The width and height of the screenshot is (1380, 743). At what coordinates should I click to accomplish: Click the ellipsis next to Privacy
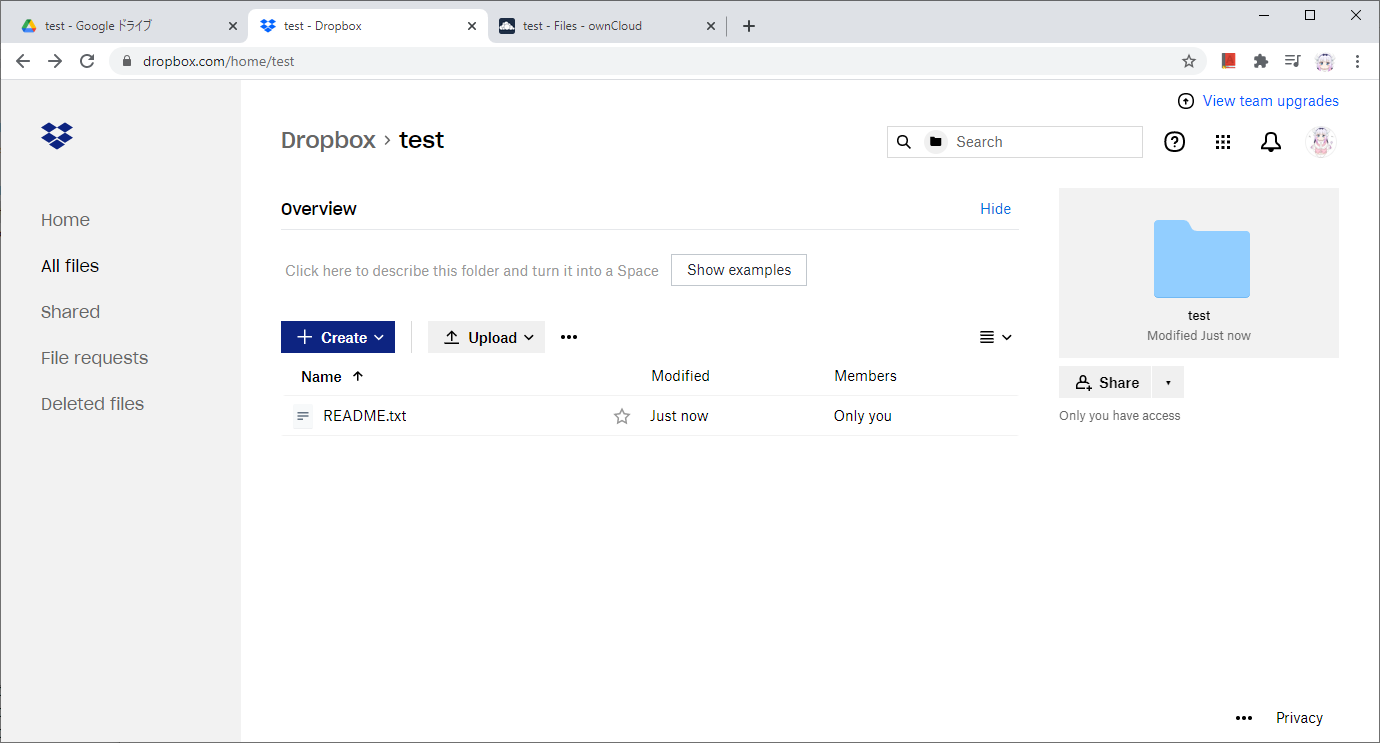tap(1244, 718)
